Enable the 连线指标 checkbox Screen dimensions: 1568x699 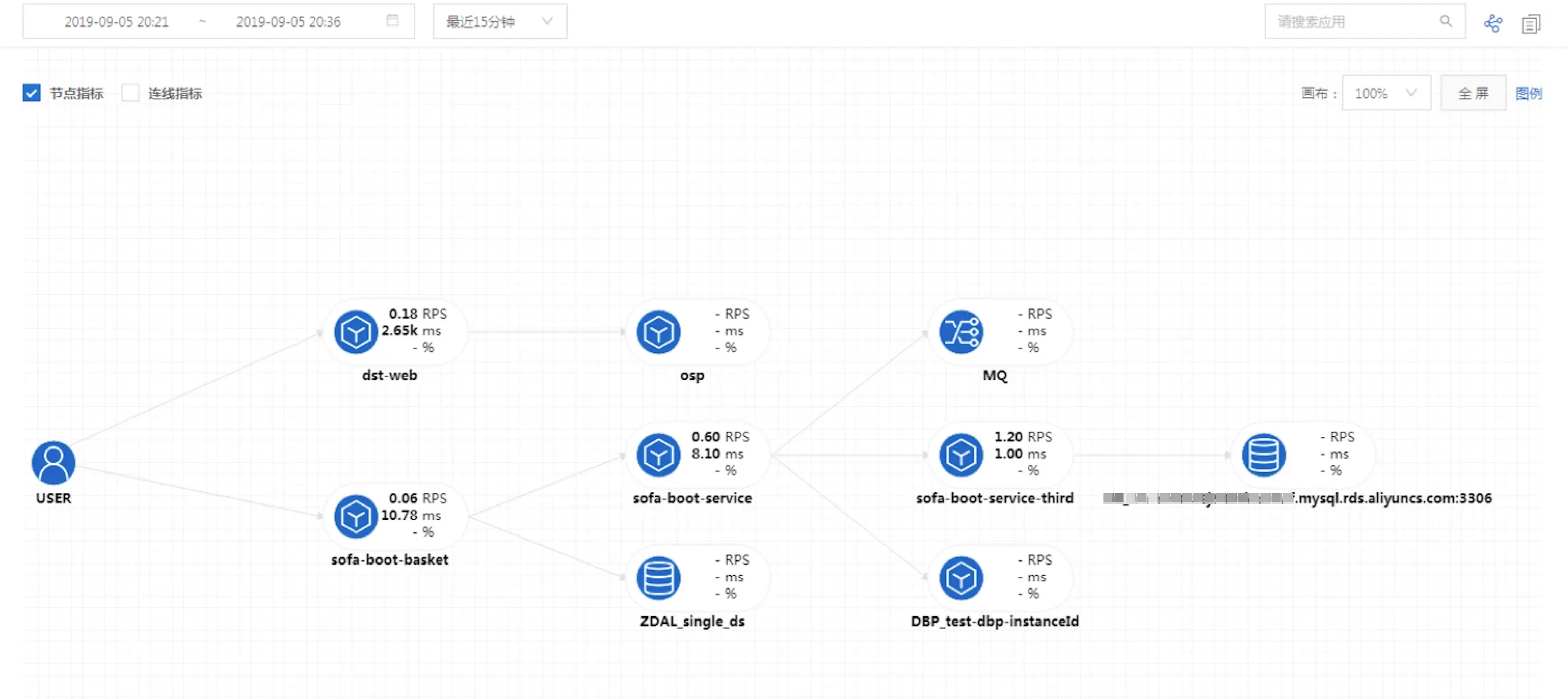coord(130,93)
